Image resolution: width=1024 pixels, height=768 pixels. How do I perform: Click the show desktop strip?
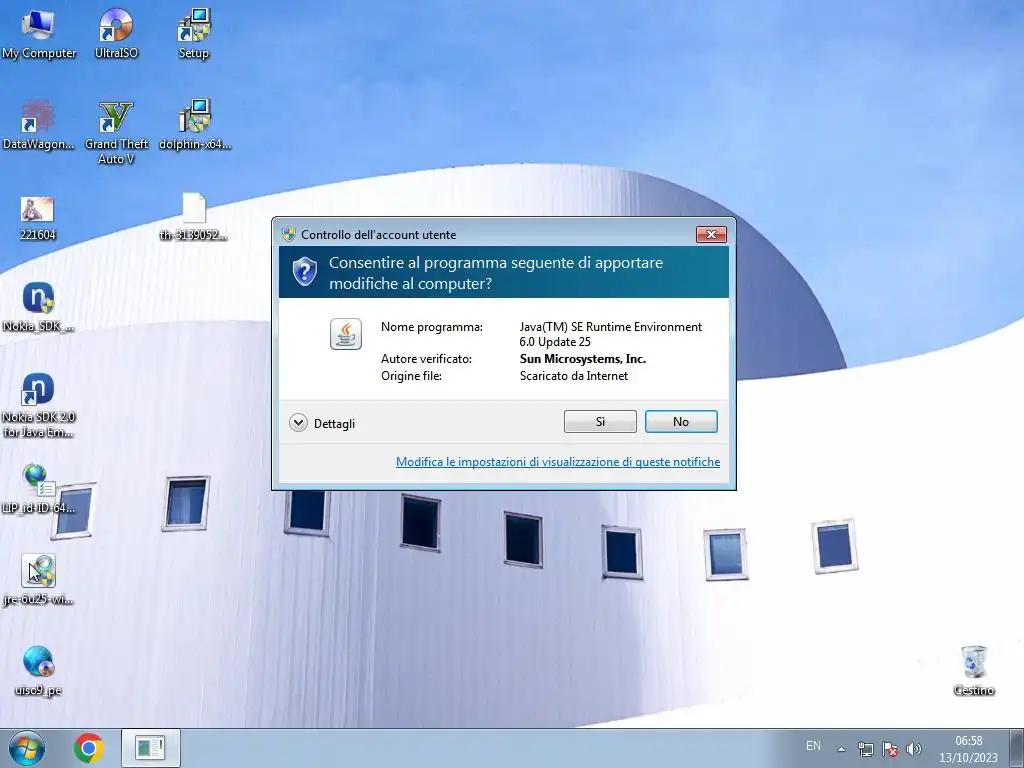(x=1017, y=748)
